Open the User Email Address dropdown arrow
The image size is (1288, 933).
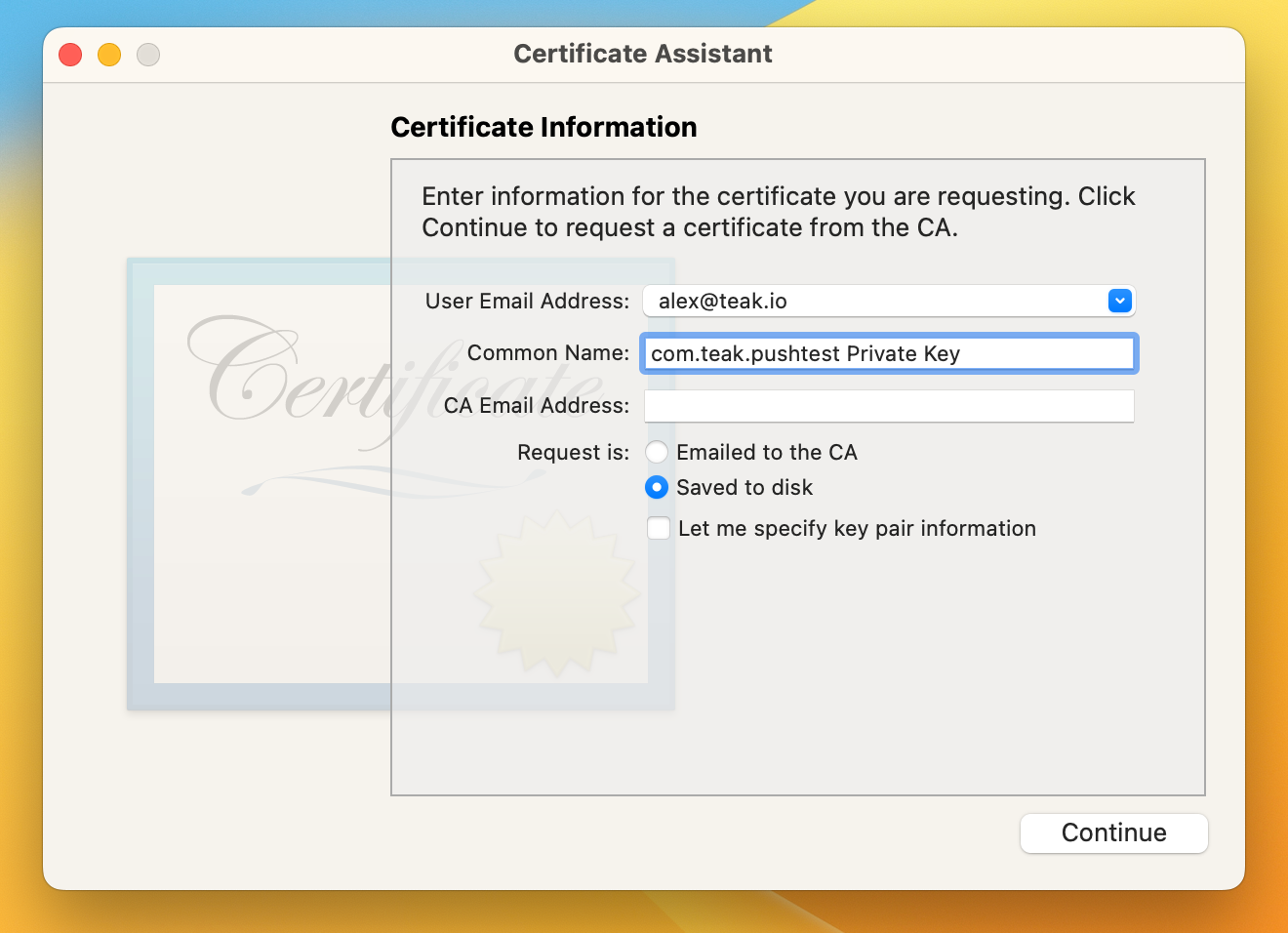pos(1120,301)
